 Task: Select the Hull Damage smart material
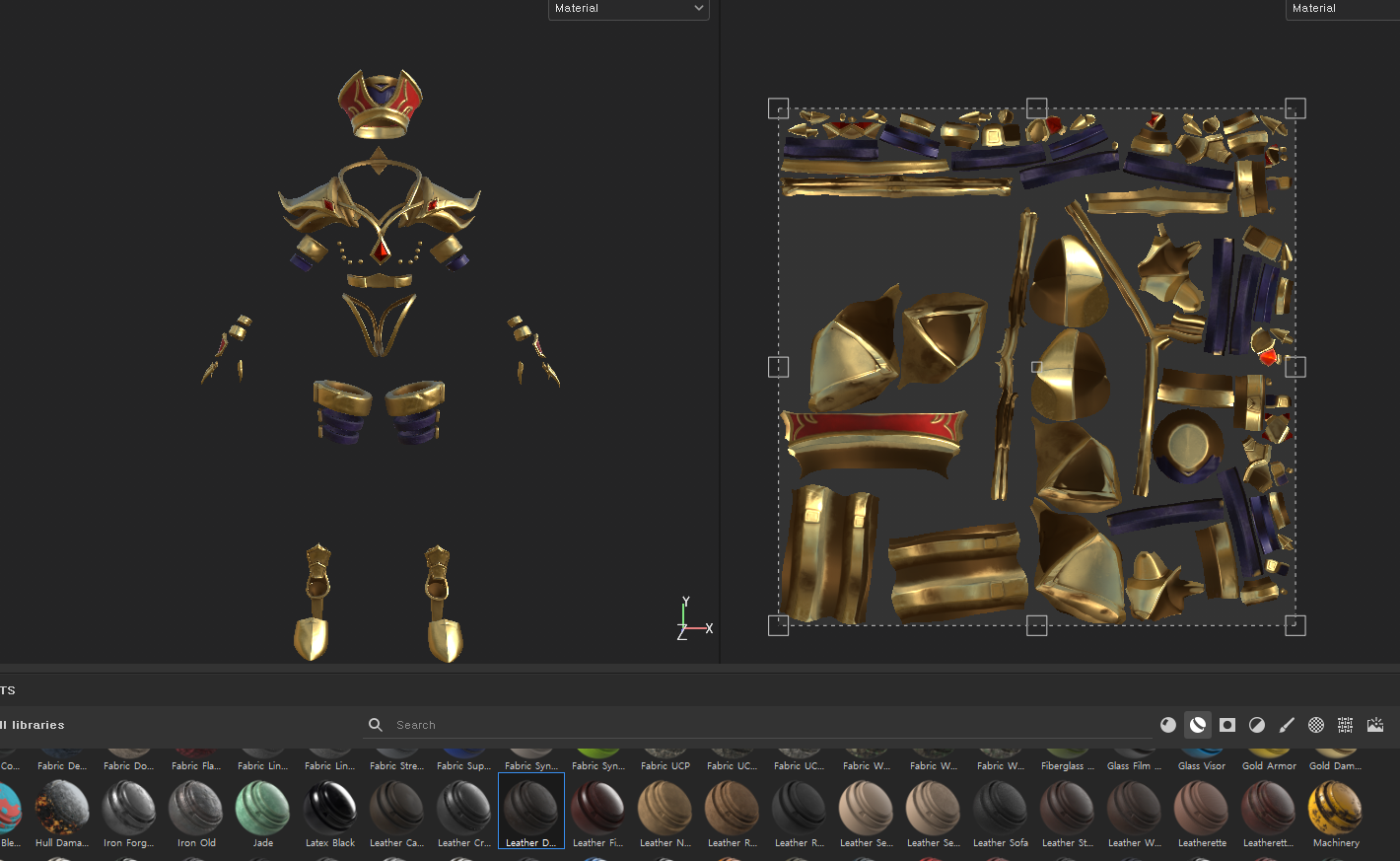[x=62, y=814]
